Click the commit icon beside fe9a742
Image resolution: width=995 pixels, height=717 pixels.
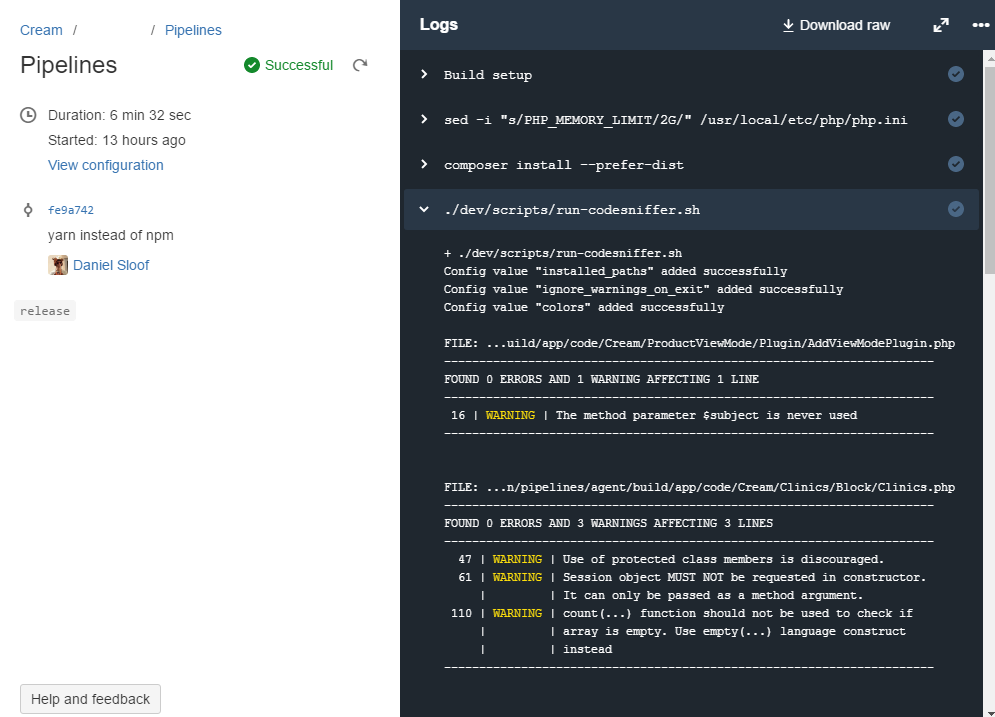pos(29,210)
